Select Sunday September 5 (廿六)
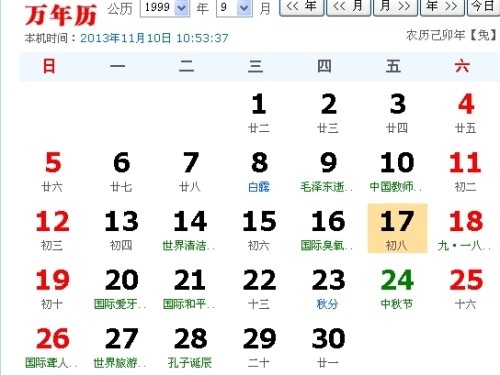The width and height of the screenshot is (500, 375). pos(52,171)
